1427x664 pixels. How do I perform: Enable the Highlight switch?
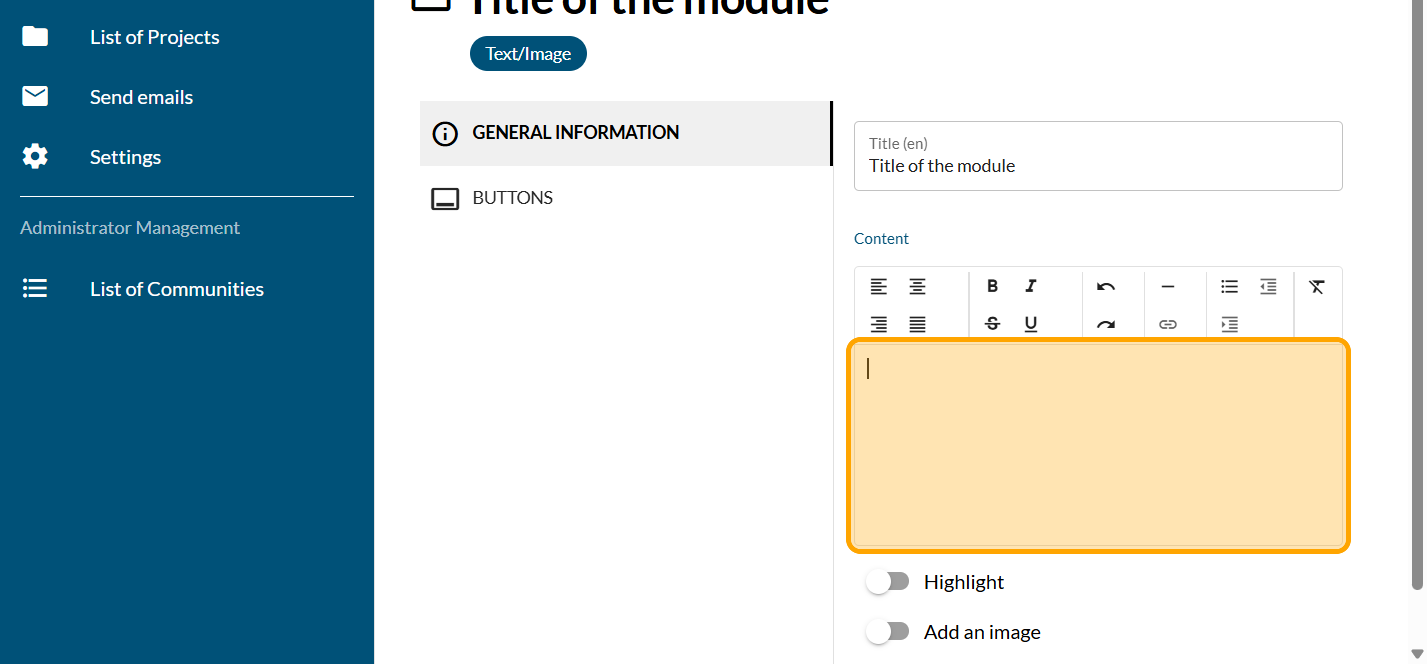coord(887,582)
